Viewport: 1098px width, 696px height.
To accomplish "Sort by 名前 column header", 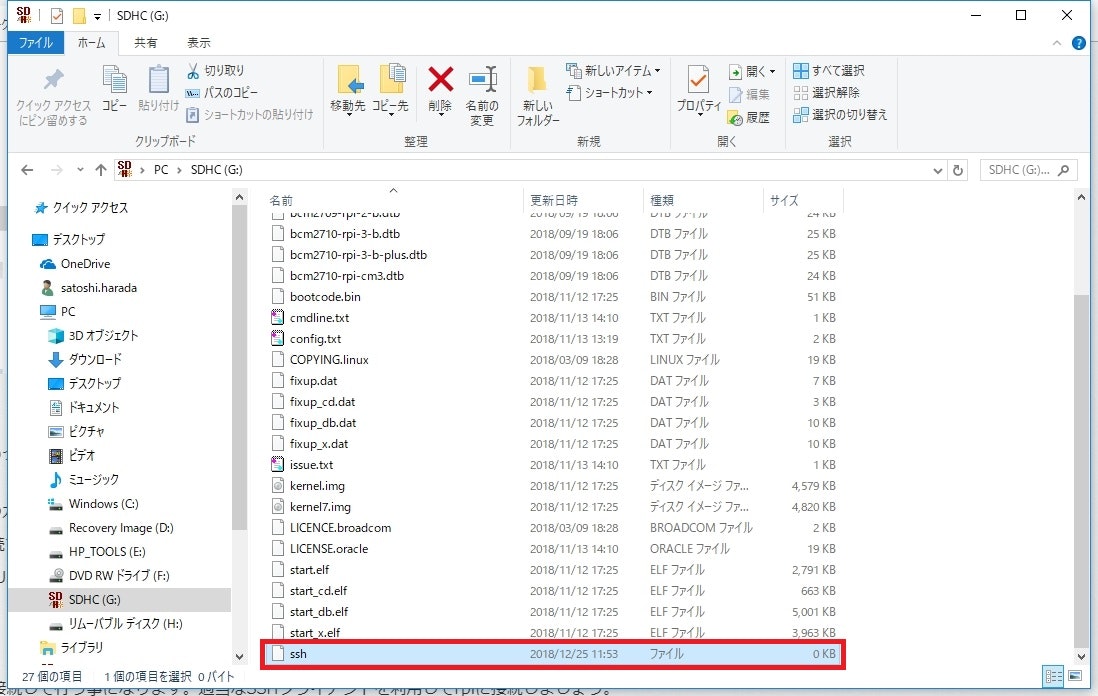I will tap(282, 200).
